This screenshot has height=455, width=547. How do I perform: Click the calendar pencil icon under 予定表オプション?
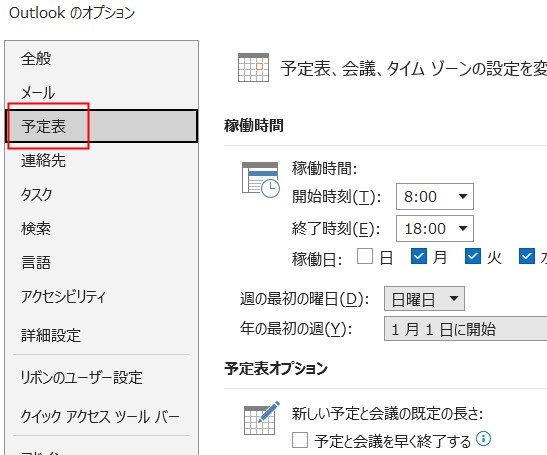pos(262,418)
